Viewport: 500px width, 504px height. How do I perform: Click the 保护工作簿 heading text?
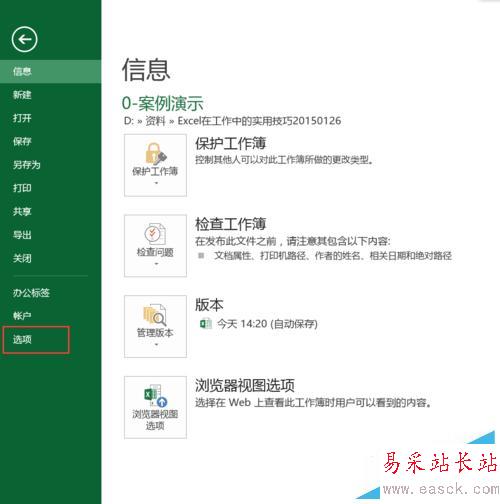[230, 143]
